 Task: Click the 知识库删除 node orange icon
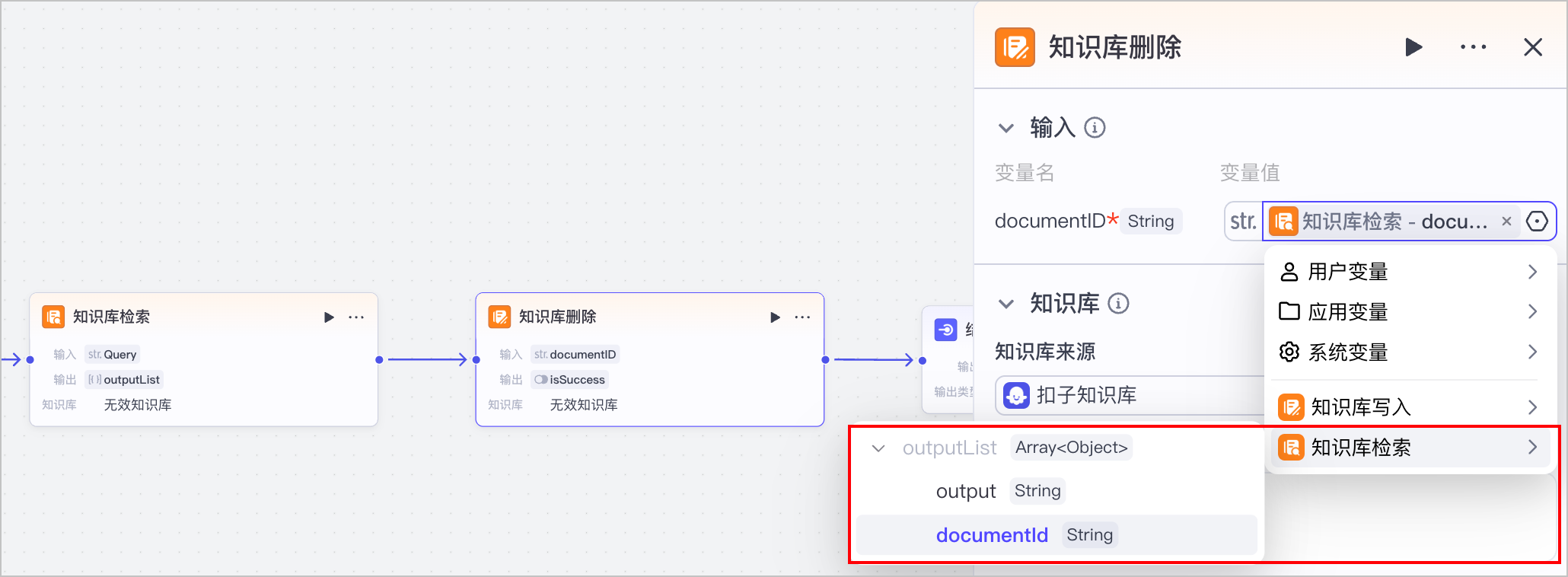click(x=499, y=317)
